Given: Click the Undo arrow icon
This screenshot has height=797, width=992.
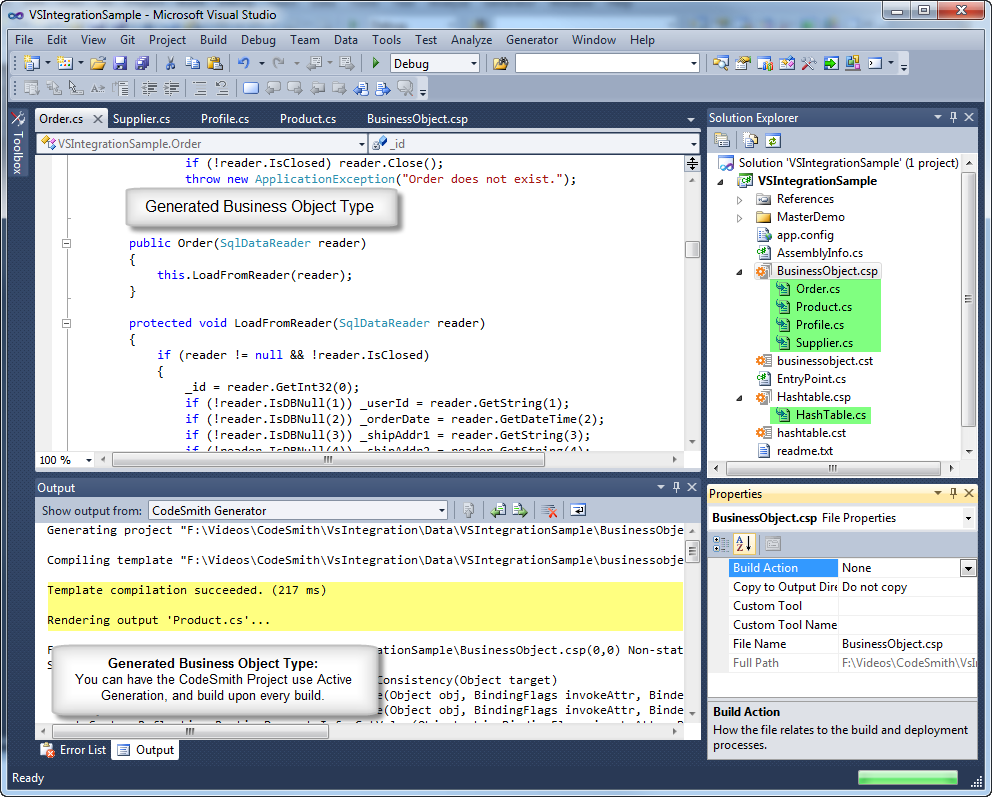Looking at the screenshot, I should click(x=244, y=63).
